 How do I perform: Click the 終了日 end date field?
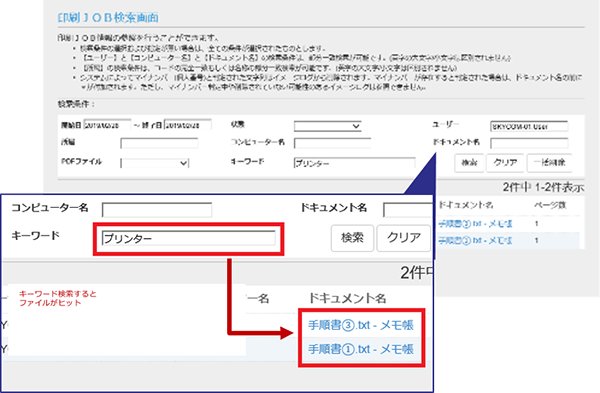tap(188, 125)
